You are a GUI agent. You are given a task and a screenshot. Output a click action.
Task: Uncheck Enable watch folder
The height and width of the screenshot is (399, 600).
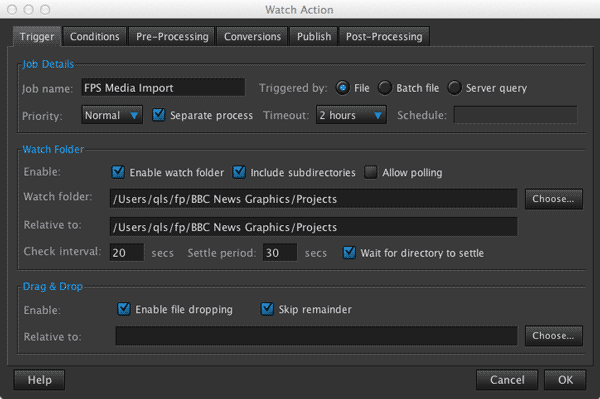(x=118, y=172)
